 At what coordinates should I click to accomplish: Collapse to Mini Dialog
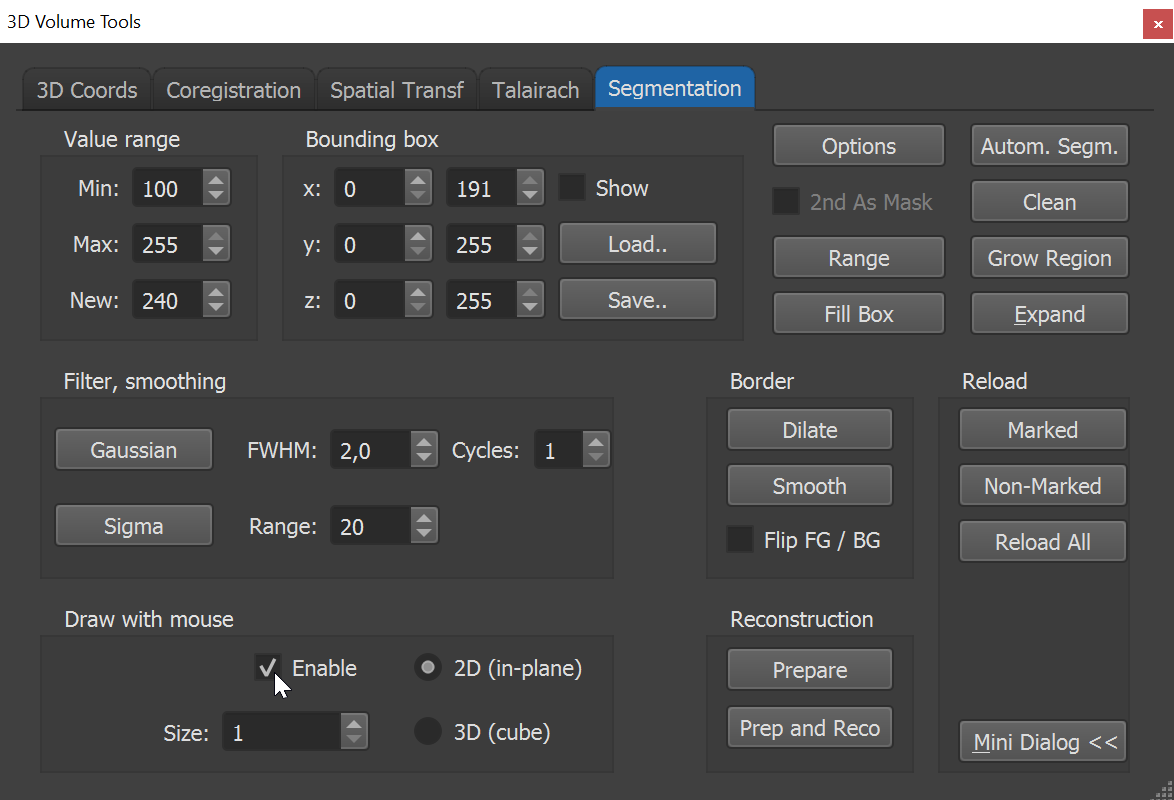click(1043, 742)
